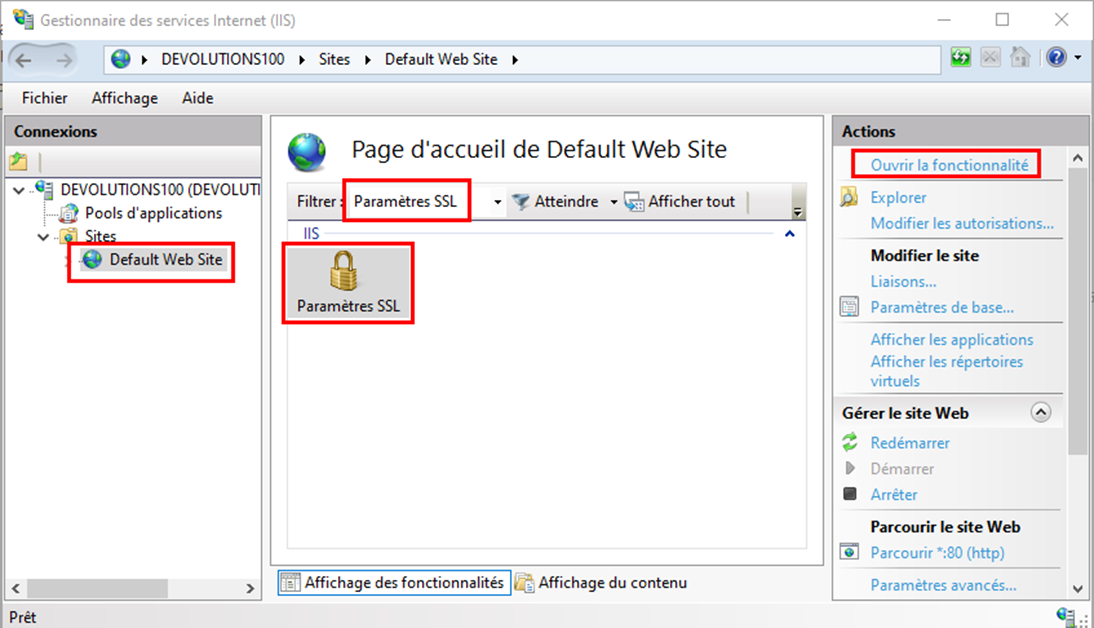This screenshot has height=628, width=1094.
Task: Collapse the Sites node in the tree
Action: point(42,236)
